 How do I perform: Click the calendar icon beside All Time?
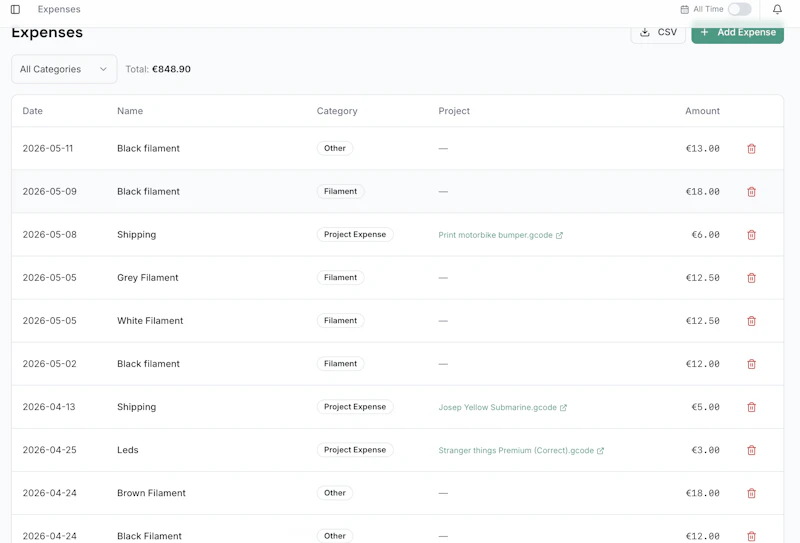coord(685,9)
